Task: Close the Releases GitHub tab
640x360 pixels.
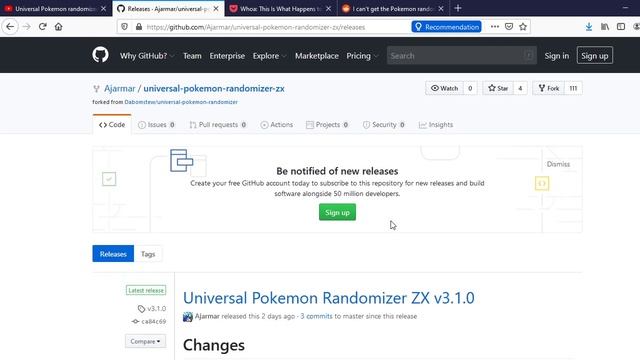Action: tap(216, 9)
